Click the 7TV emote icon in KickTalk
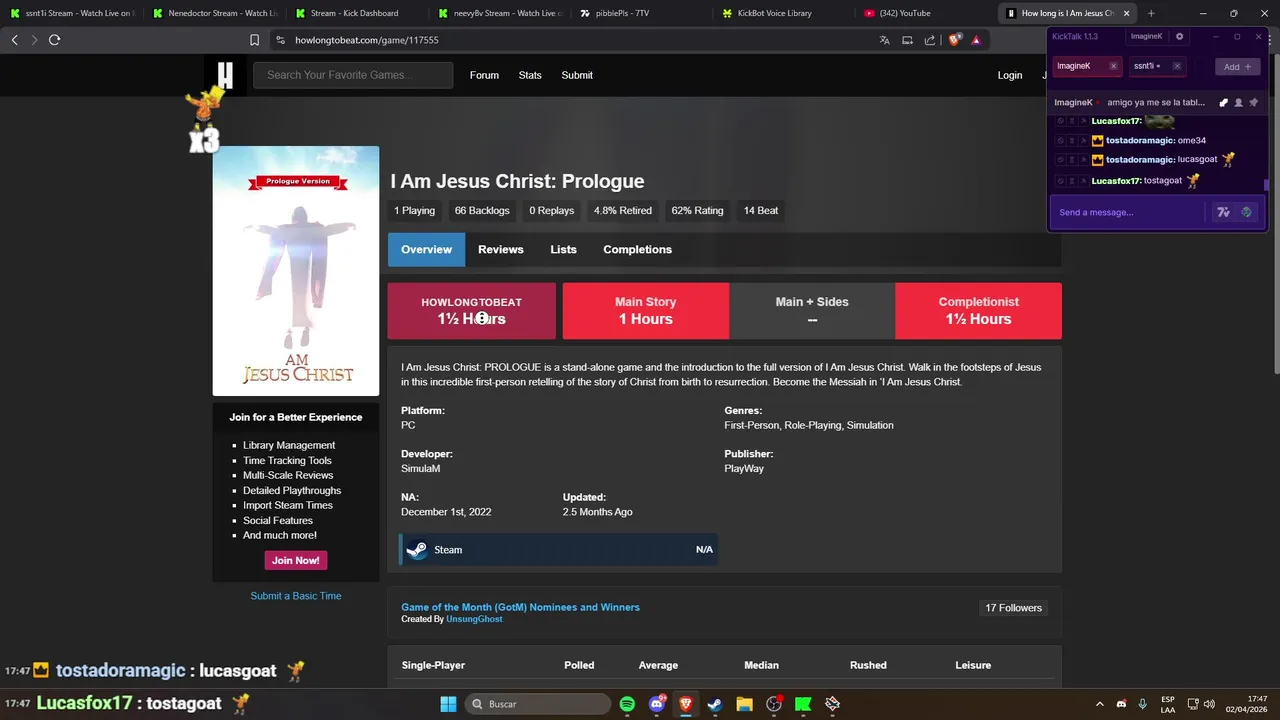The height and width of the screenshot is (720, 1280). tap(1223, 212)
